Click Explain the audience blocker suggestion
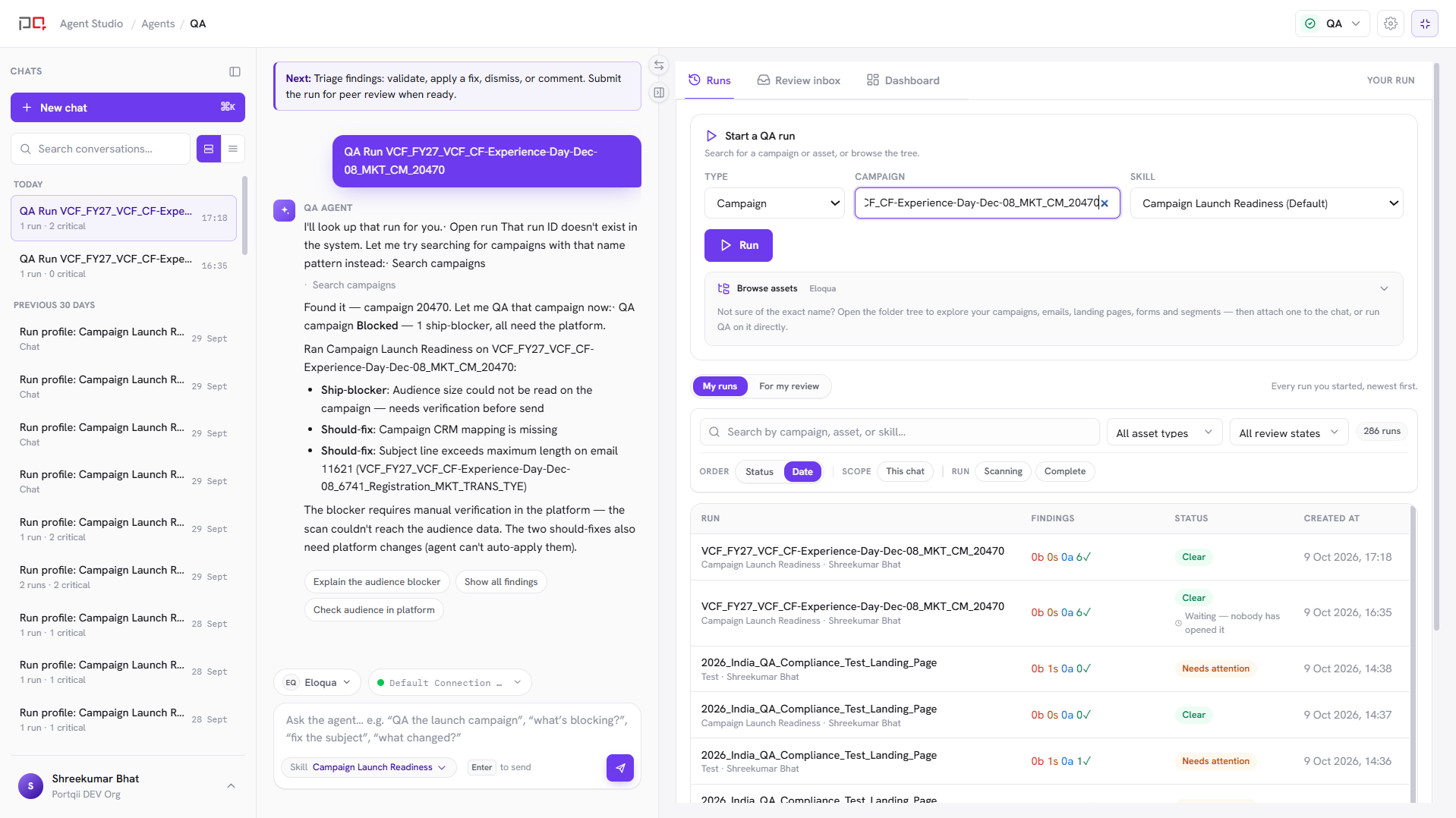This screenshot has height=818, width=1456. coord(377,582)
